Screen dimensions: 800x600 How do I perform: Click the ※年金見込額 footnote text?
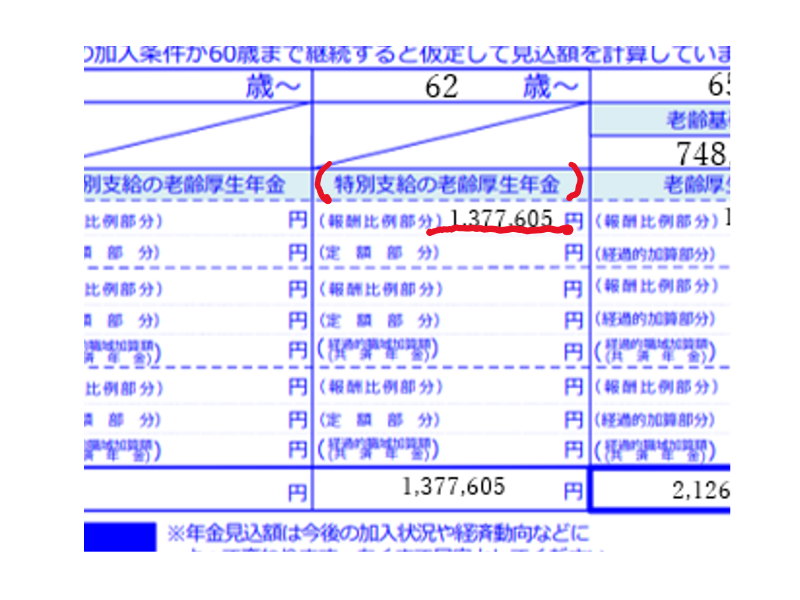[x=380, y=531]
